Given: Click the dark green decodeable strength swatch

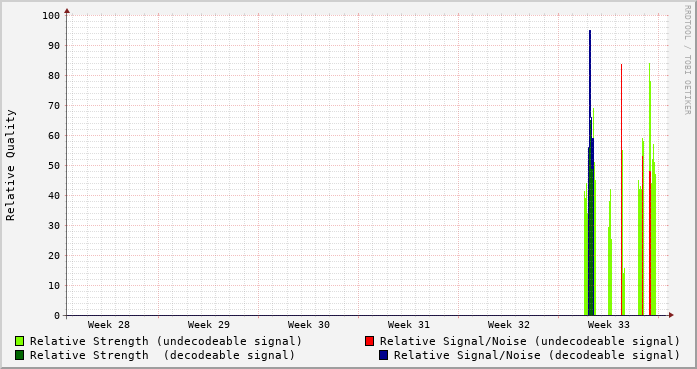Looking at the screenshot, I should pos(19,355).
